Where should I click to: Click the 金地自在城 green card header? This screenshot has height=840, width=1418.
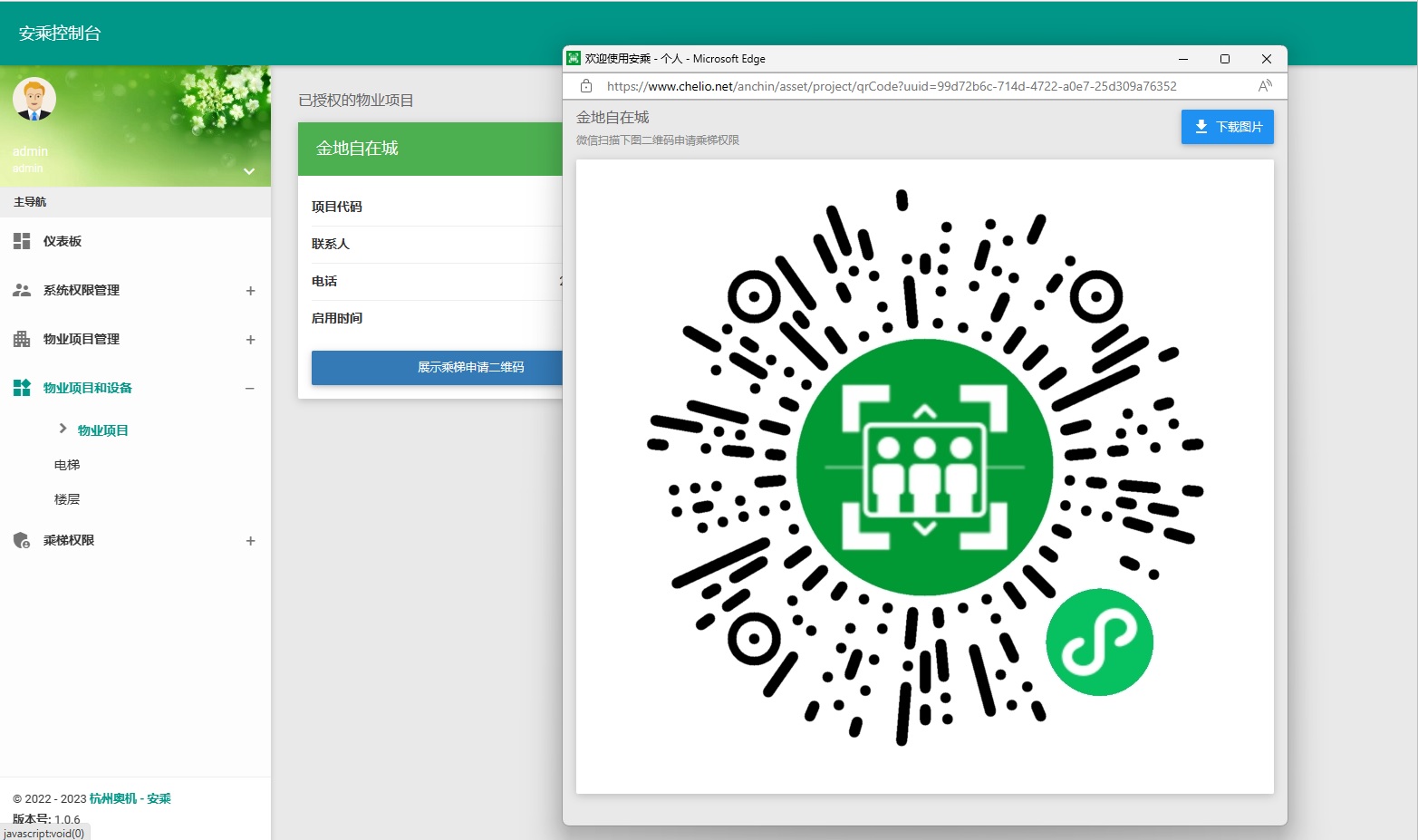430,149
